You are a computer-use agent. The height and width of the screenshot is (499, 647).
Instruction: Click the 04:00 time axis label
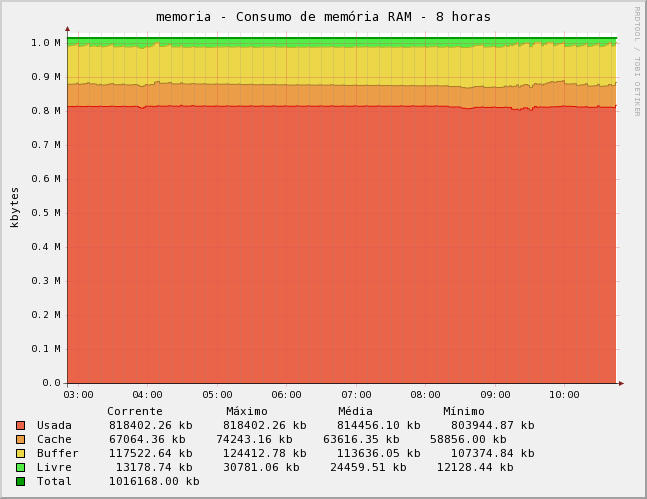tap(147, 395)
